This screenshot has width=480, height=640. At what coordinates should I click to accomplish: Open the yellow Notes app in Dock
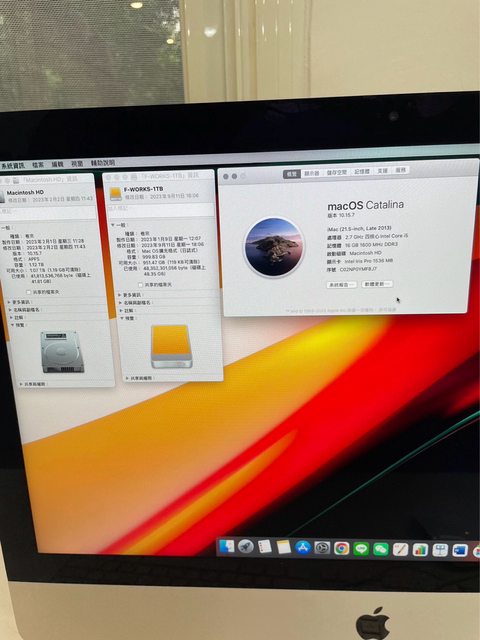pyautogui.click(x=284, y=547)
